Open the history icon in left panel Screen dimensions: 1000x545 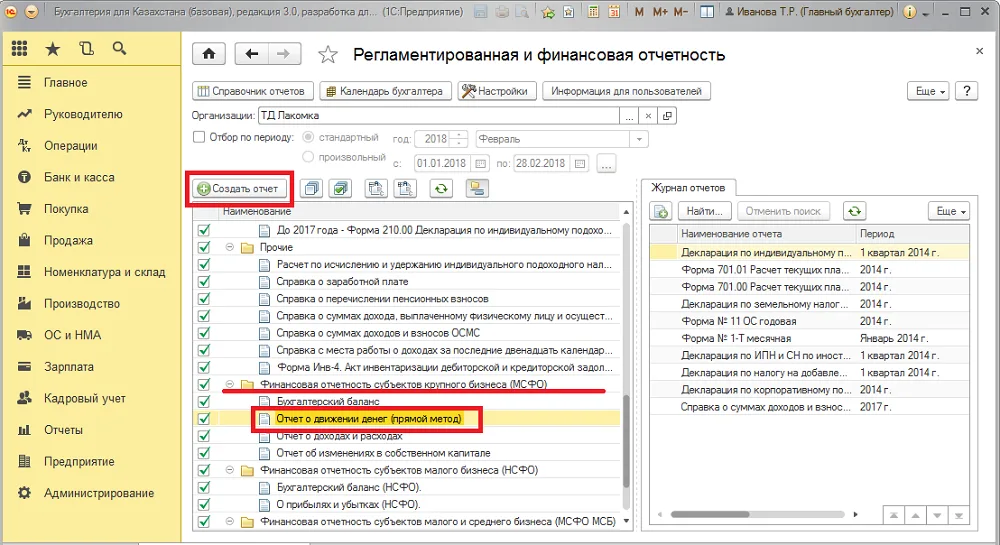tap(86, 48)
